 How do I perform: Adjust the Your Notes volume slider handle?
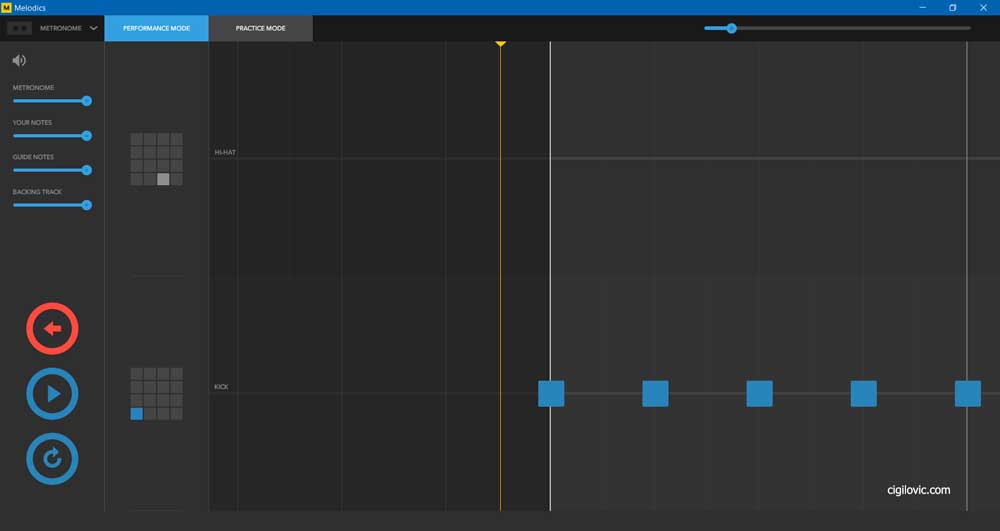[87, 136]
